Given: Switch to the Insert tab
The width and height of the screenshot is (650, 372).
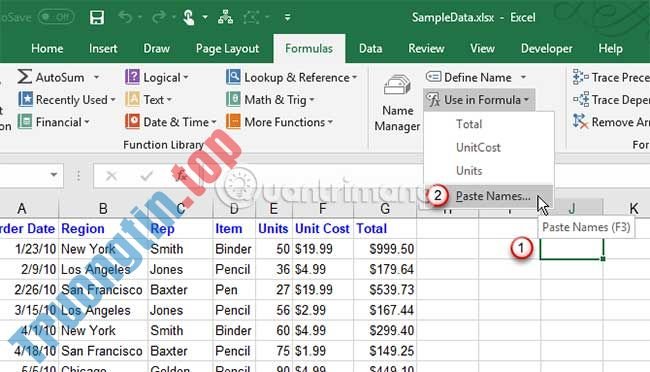Looking at the screenshot, I should point(103,49).
